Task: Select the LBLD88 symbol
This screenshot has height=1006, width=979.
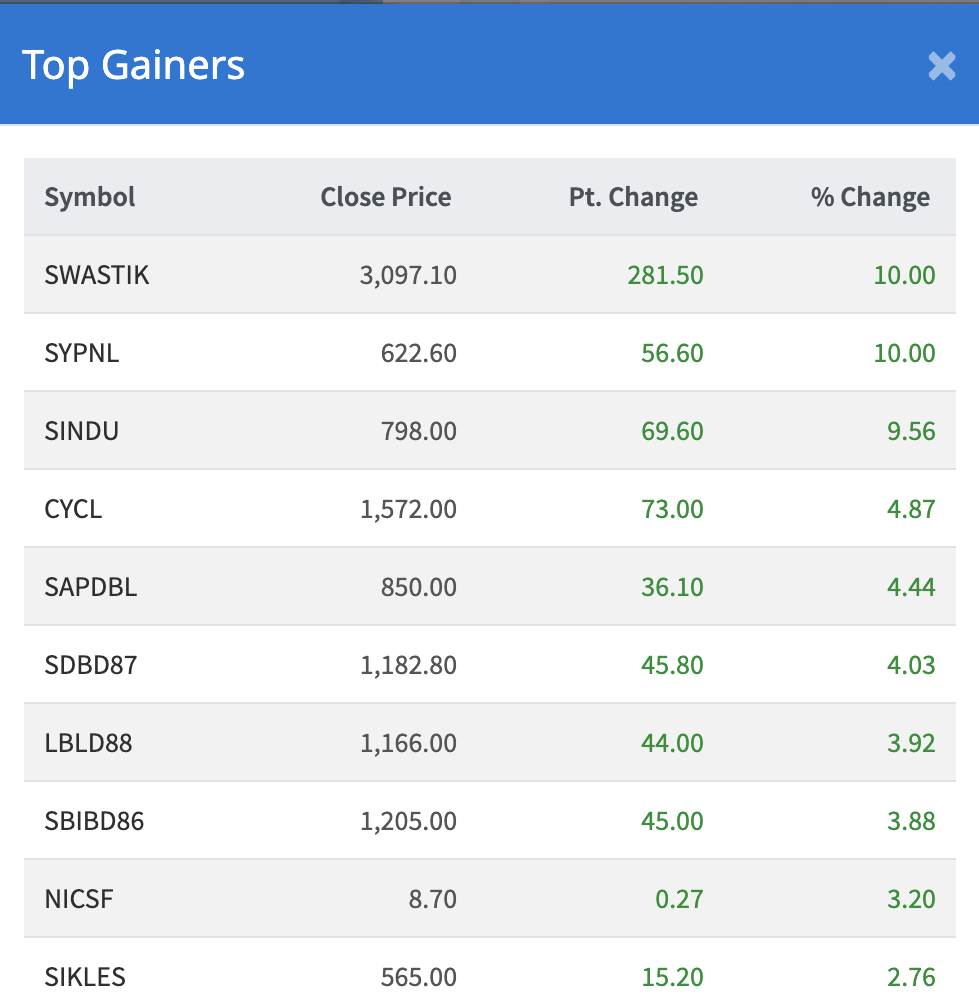Action: (88, 743)
